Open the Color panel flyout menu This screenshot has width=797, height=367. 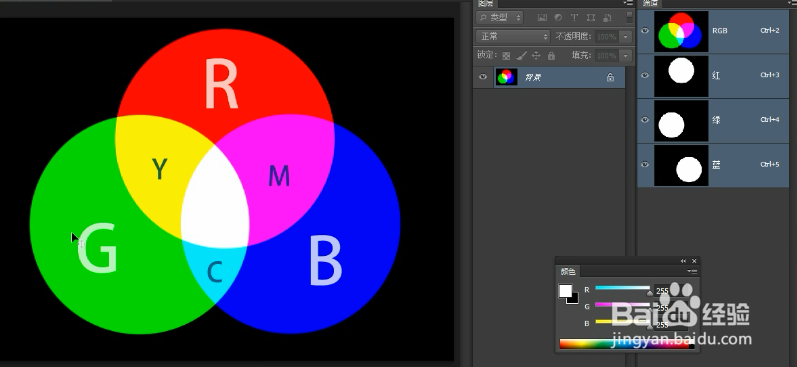692,271
